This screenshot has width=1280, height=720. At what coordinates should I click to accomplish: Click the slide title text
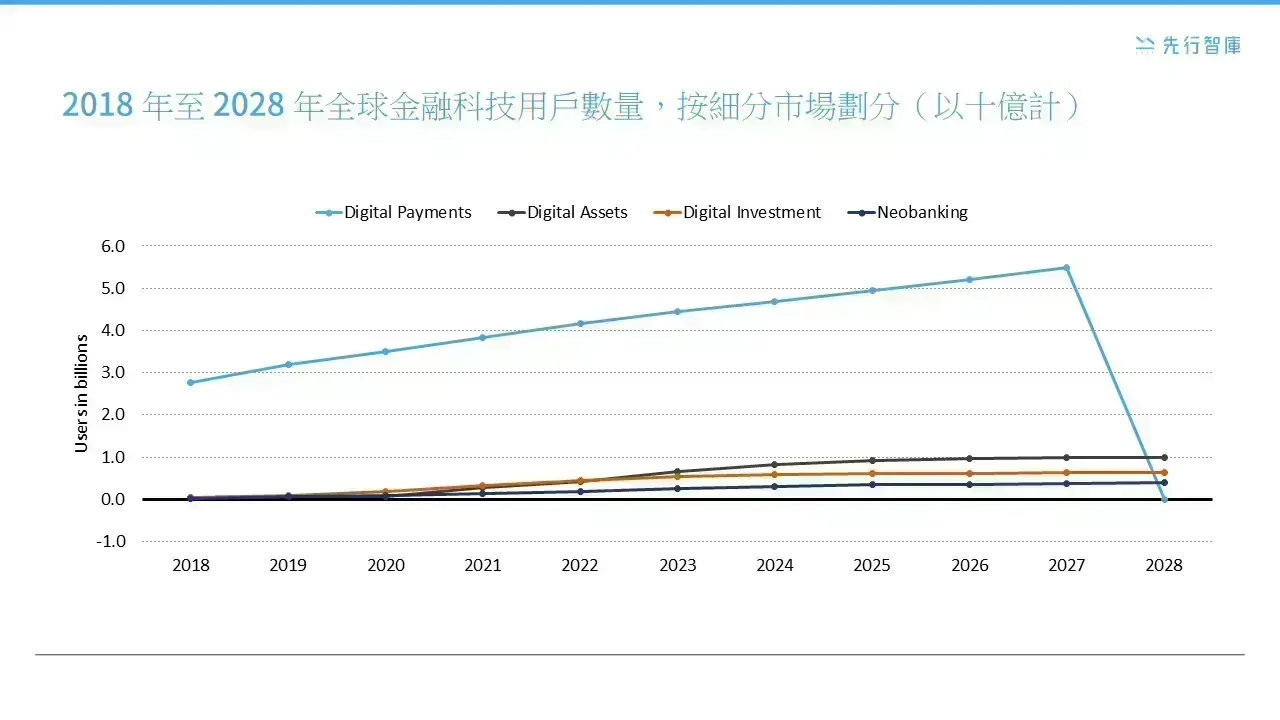pos(572,105)
